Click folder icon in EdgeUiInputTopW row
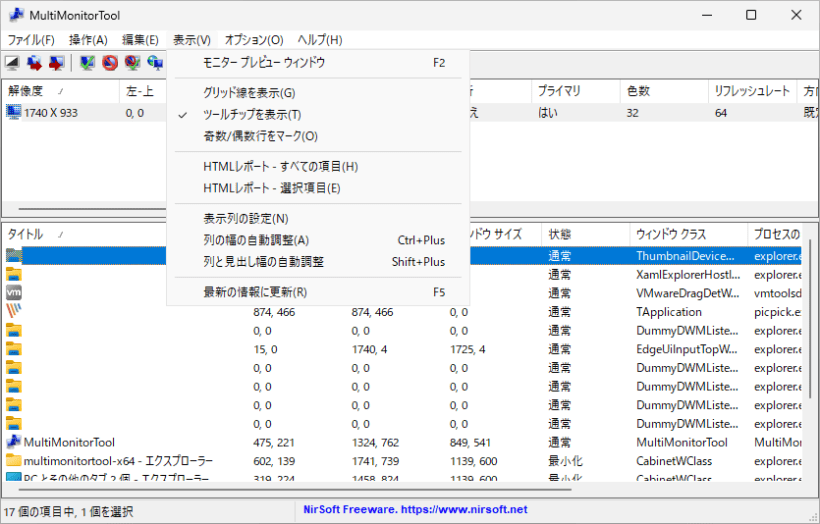Image resolution: width=820 pixels, height=524 pixels. (x=14, y=349)
